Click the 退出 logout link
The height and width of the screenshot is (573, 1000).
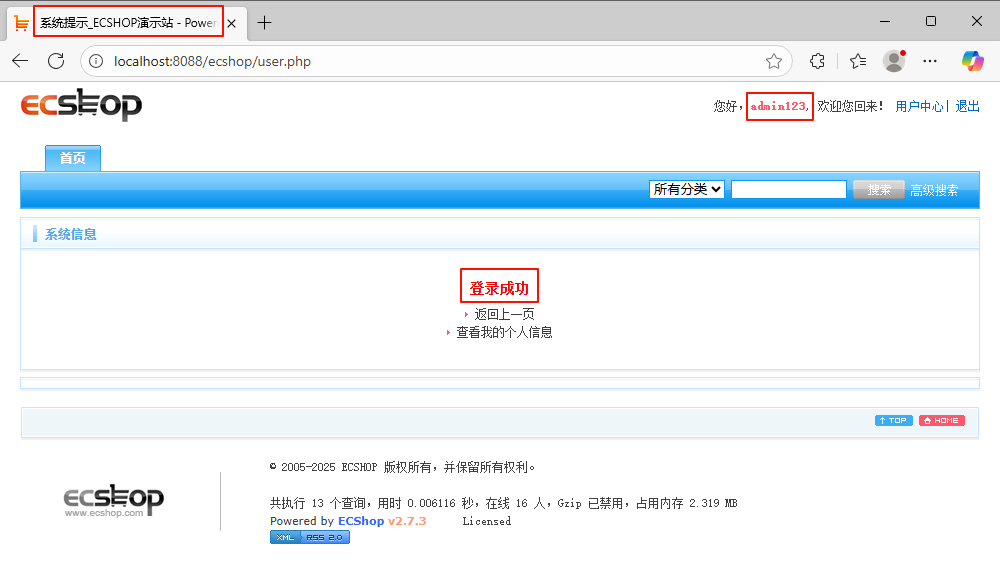(x=967, y=107)
